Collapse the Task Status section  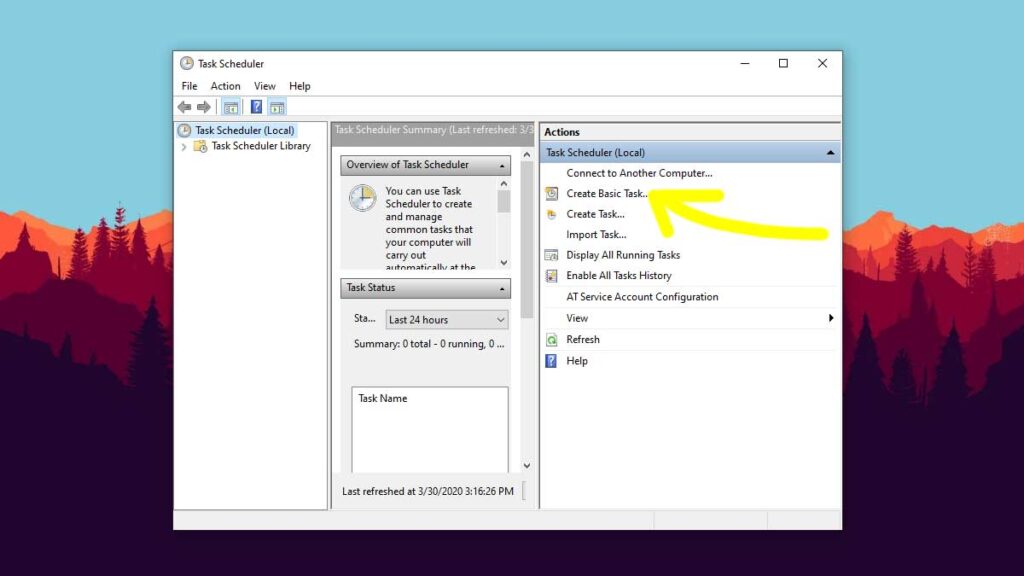502,289
